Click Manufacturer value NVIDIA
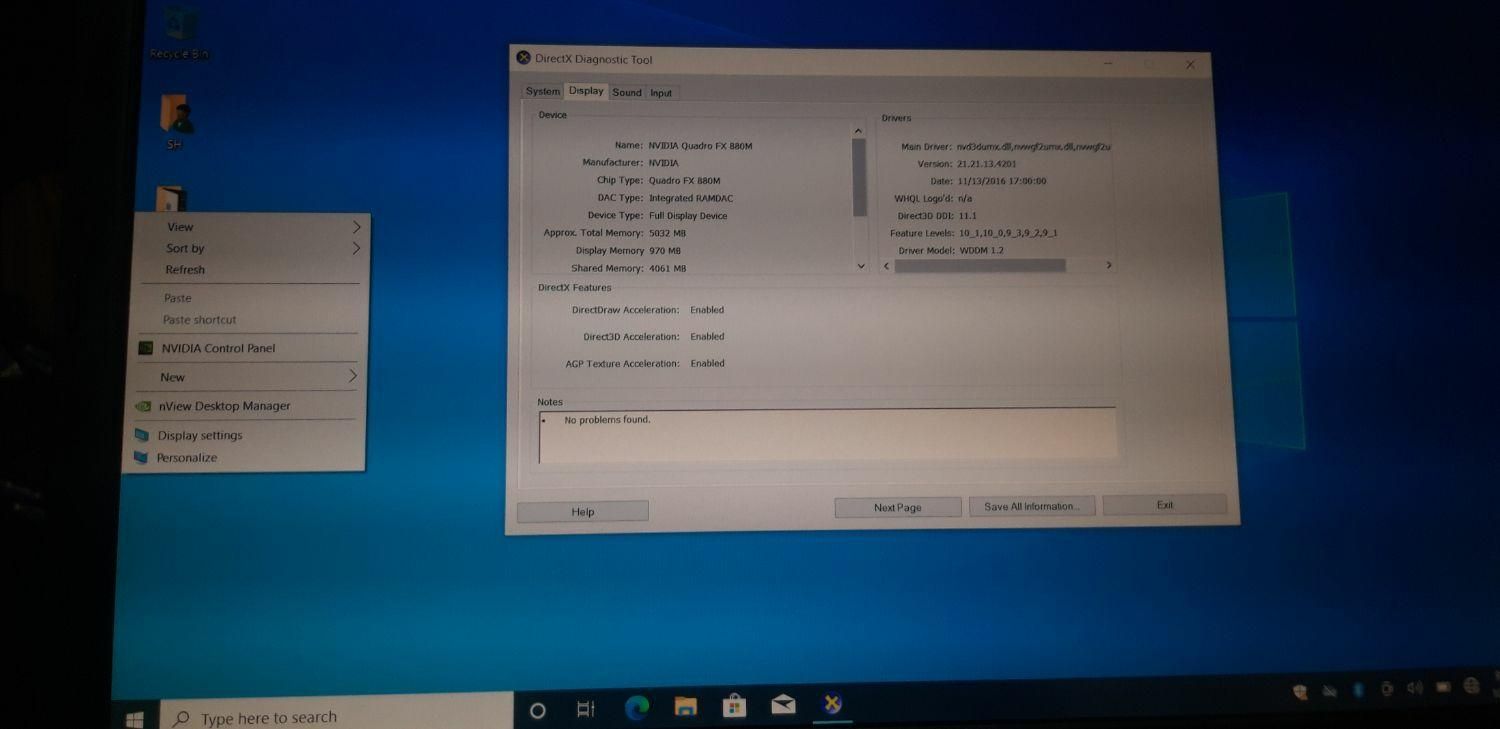Screen dimensions: 1500x729 tap(663, 163)
